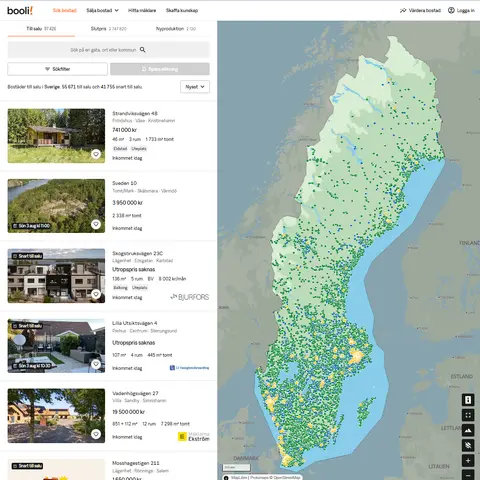Save Vadenhögsvägen 27 with heart icon

click(x=96, y=434)
